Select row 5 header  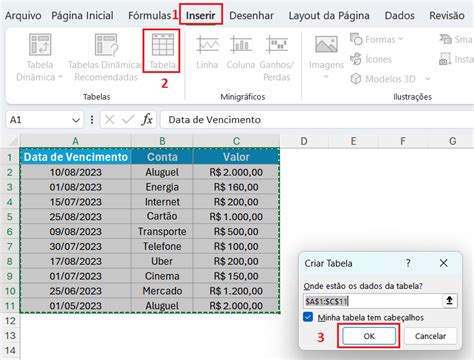[10, 217]
